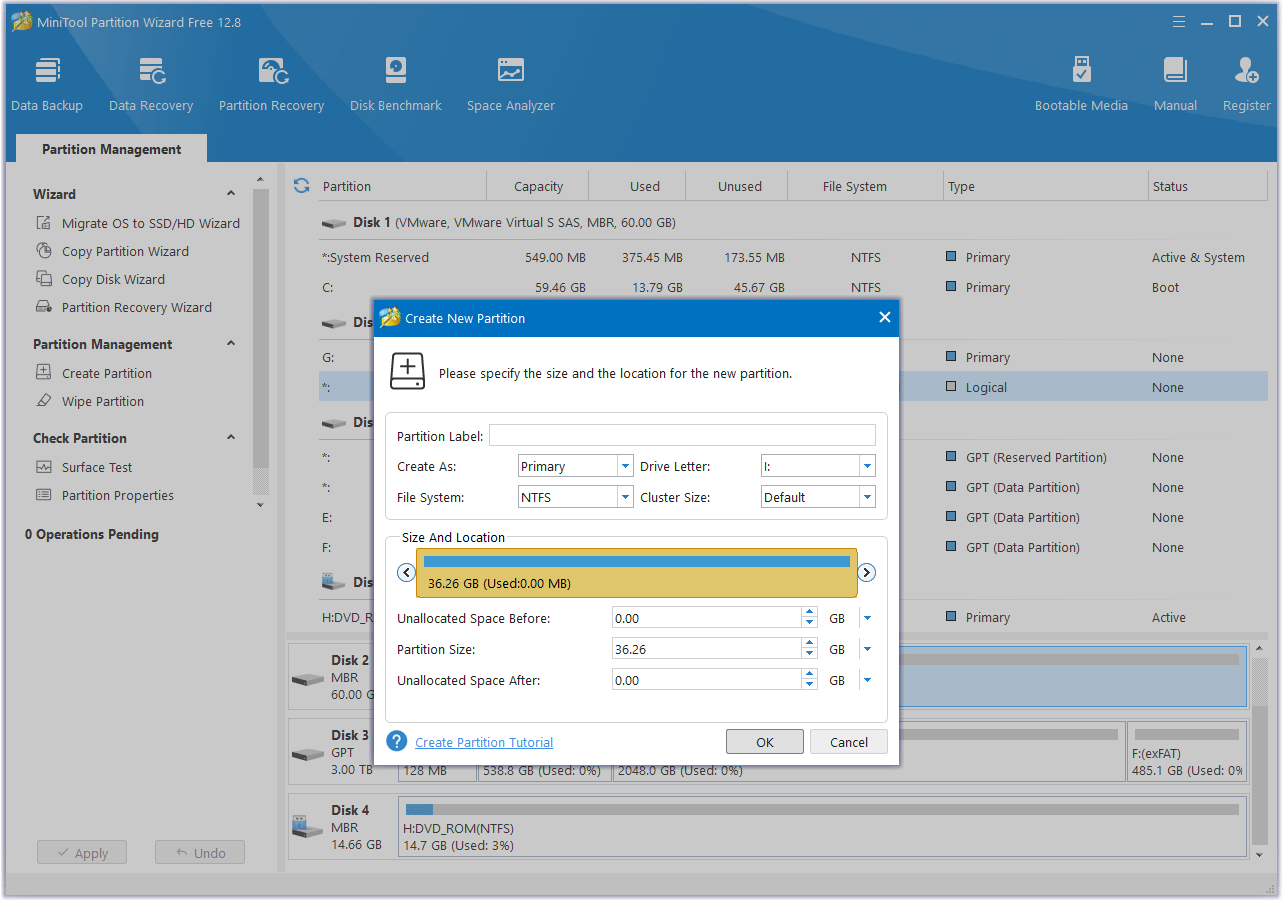Image resolution: width=1283 pixels, height=901 pixels.
Task: Select Disk 3 drive icon
Action: [x=308, y=752]
